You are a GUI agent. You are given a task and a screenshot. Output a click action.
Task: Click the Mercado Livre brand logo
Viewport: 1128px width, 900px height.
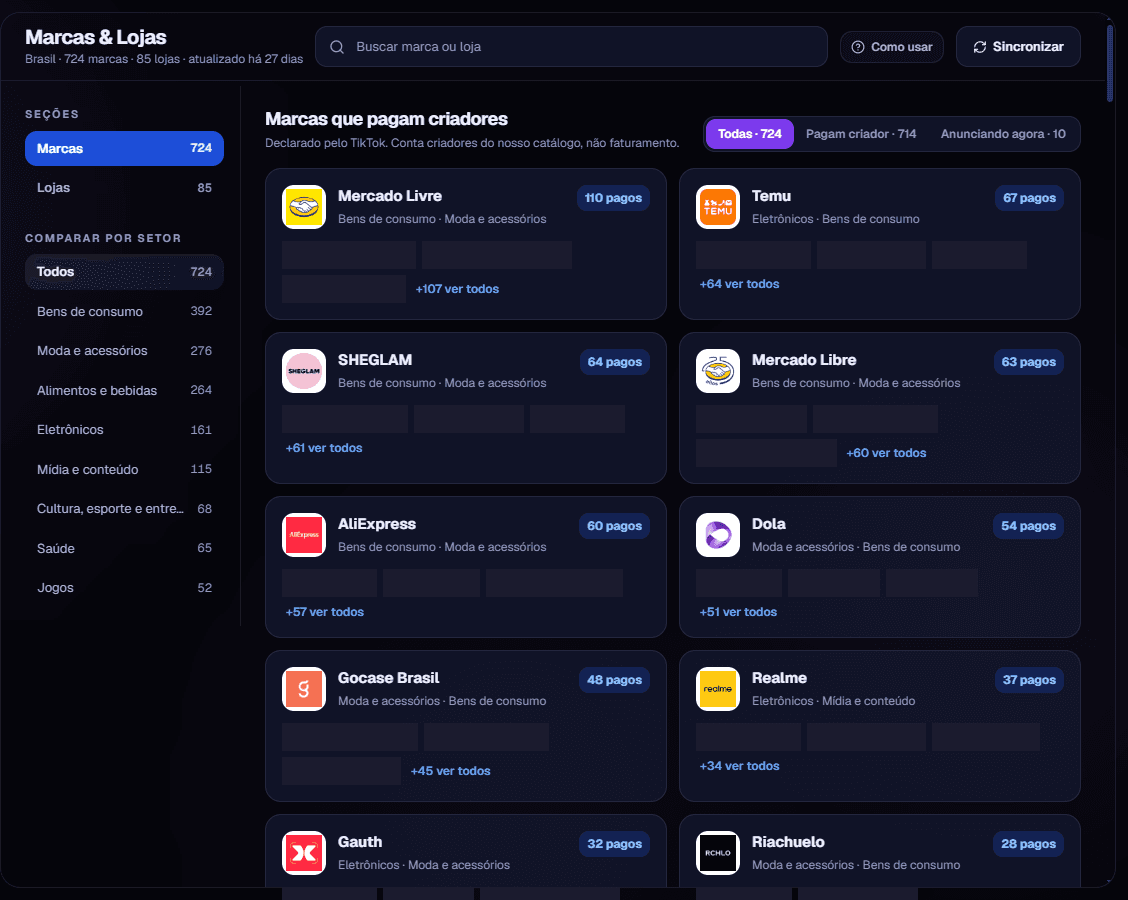click(304, 207)
